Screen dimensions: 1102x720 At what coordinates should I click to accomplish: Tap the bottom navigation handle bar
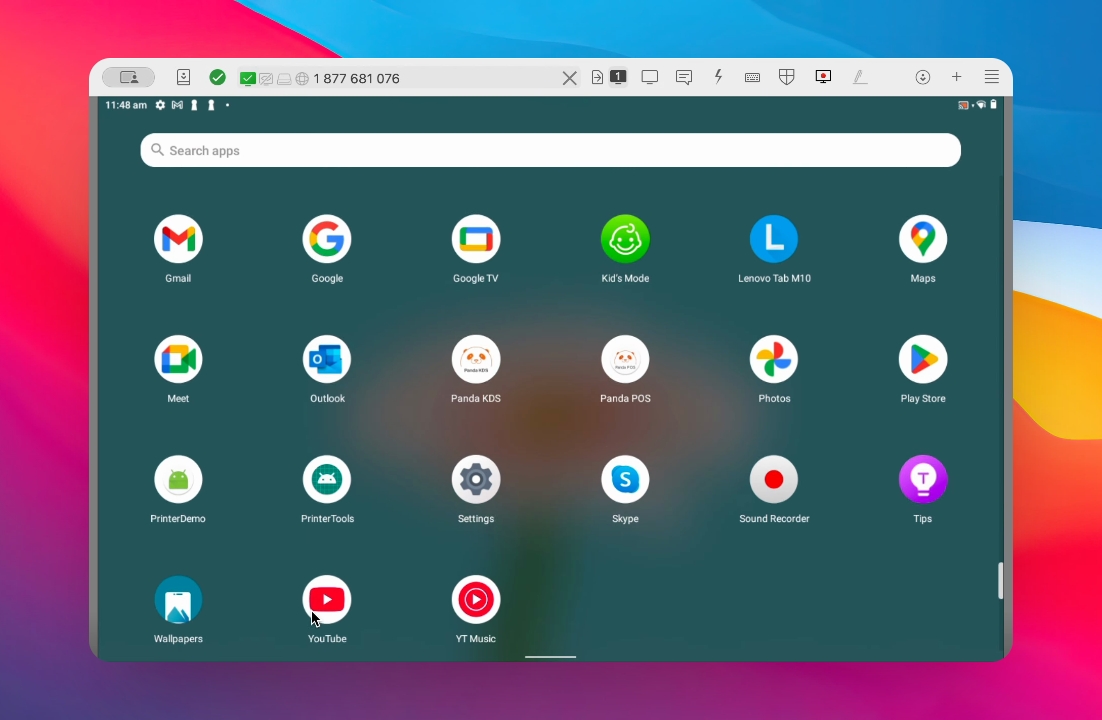pos(550,657)
